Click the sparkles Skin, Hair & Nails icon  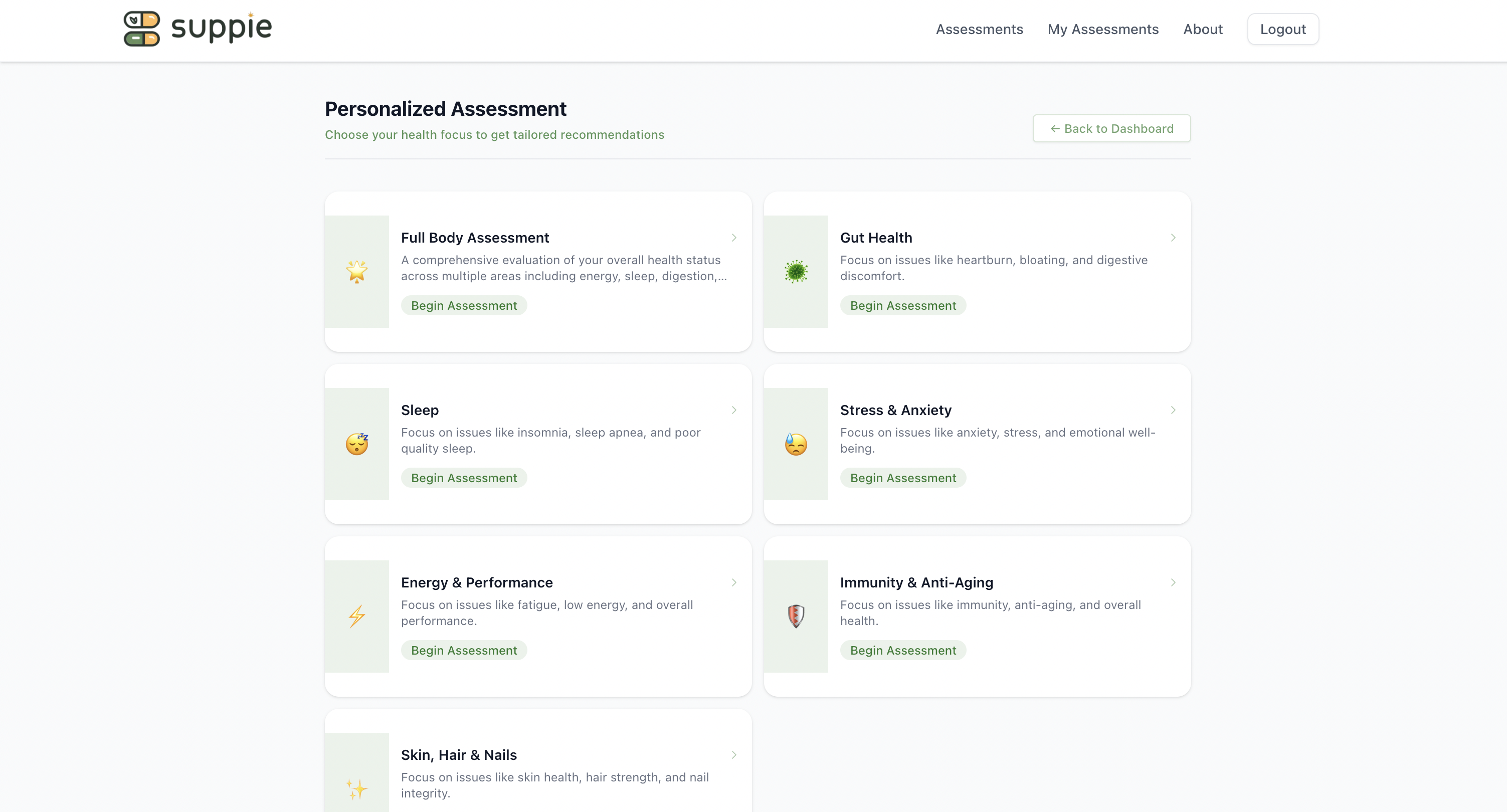coord(356,788)
